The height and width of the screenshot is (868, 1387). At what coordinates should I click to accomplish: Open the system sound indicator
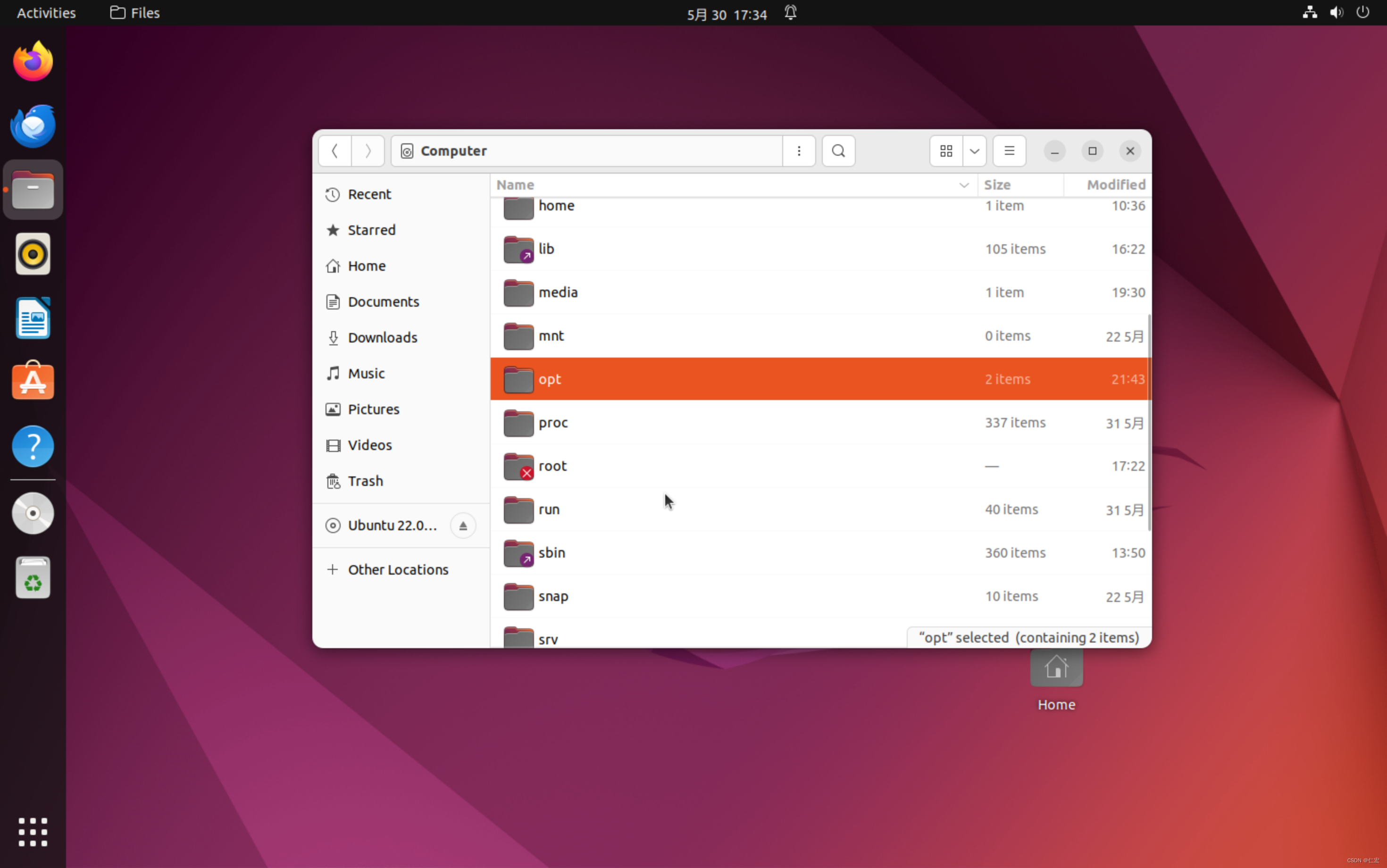tap(1336, 12)
